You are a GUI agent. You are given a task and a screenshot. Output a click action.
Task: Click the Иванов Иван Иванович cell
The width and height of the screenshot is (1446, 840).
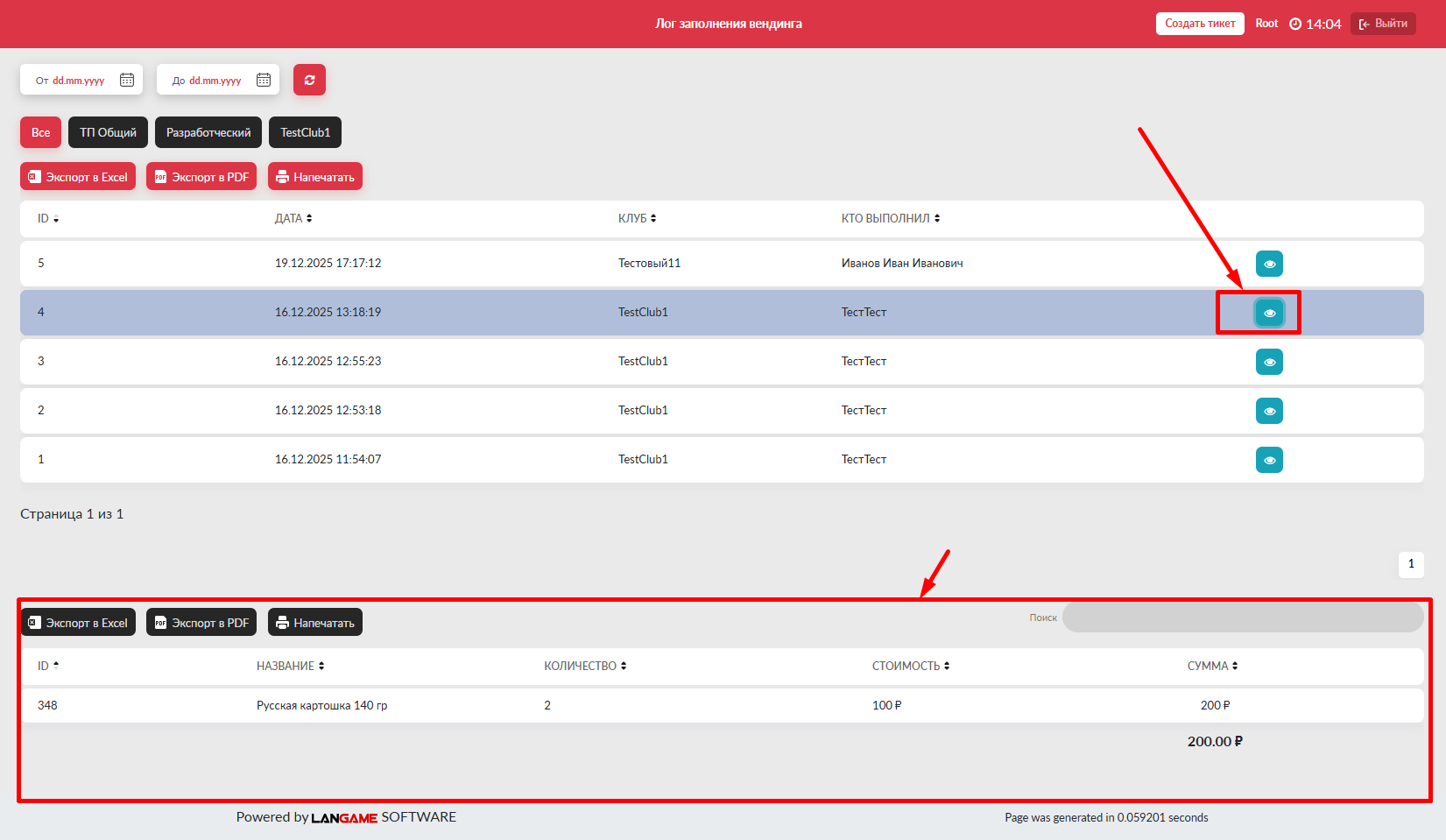point(902,263)
